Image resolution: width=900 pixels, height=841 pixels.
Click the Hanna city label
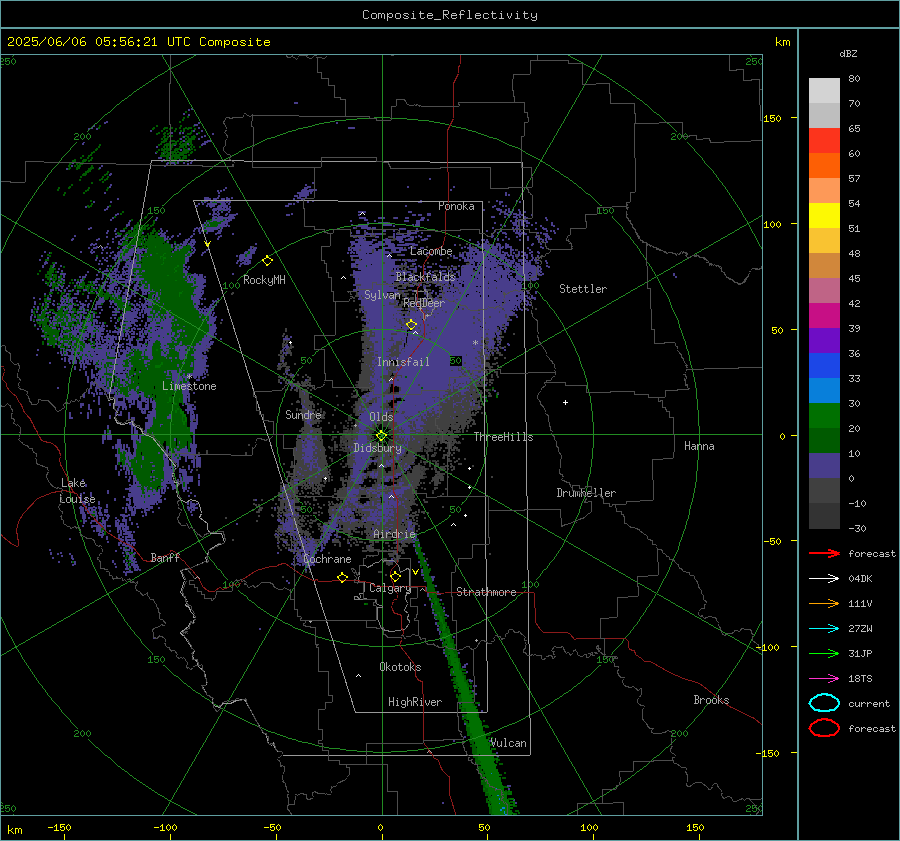[699, 445]
